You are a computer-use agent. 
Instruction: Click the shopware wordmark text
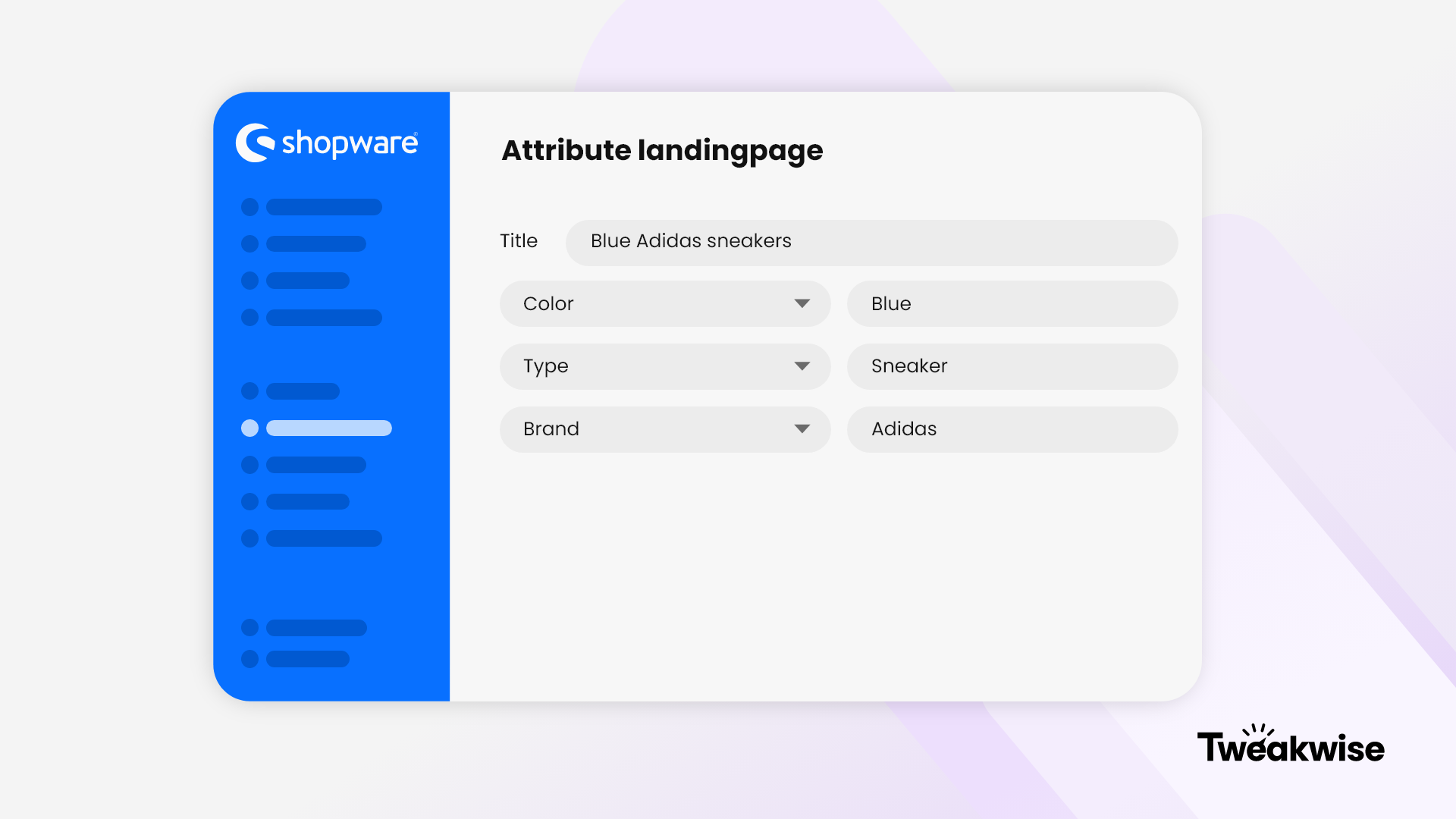(350, 143)
